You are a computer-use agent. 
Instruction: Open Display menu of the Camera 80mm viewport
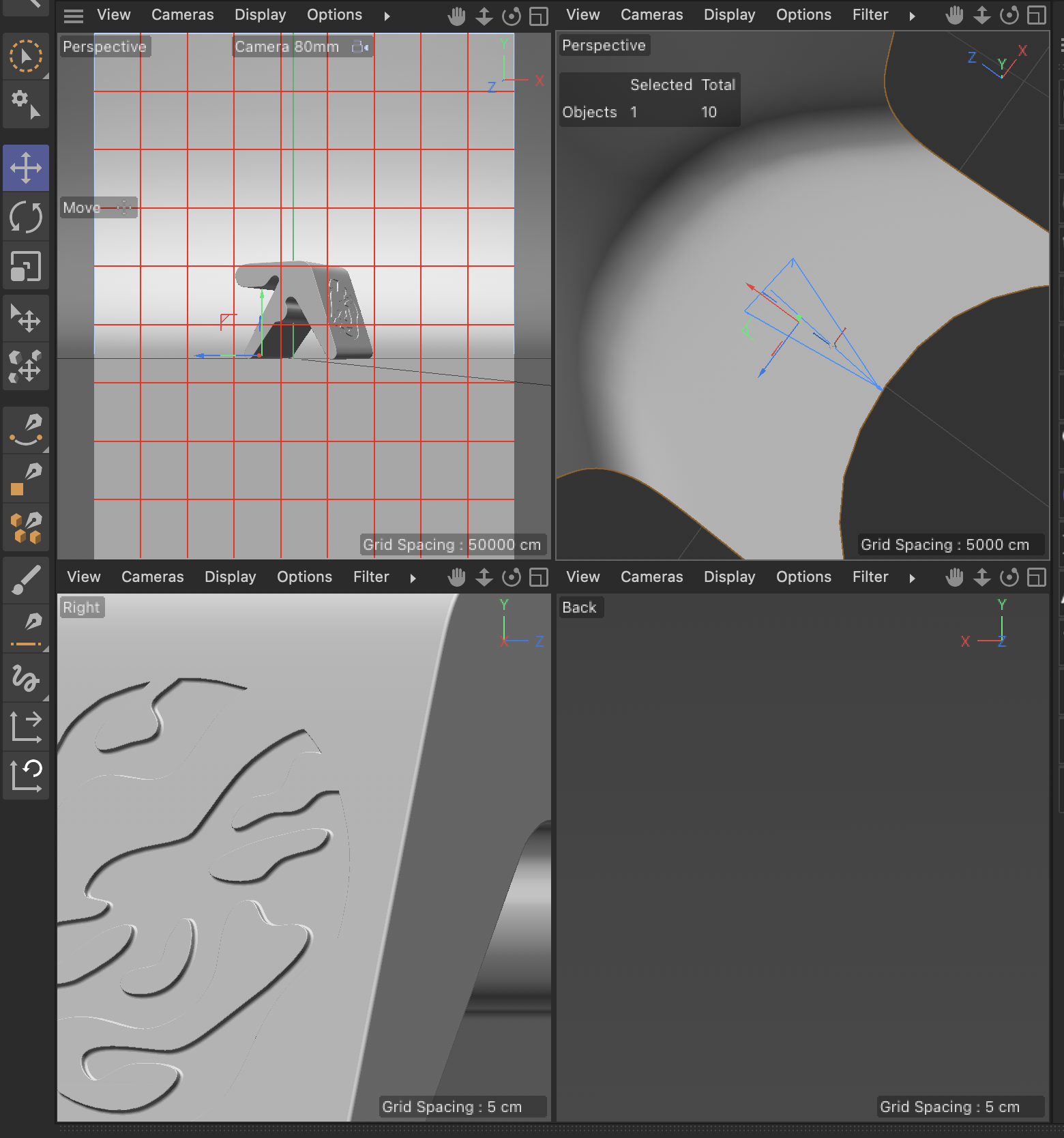[261, 14]
